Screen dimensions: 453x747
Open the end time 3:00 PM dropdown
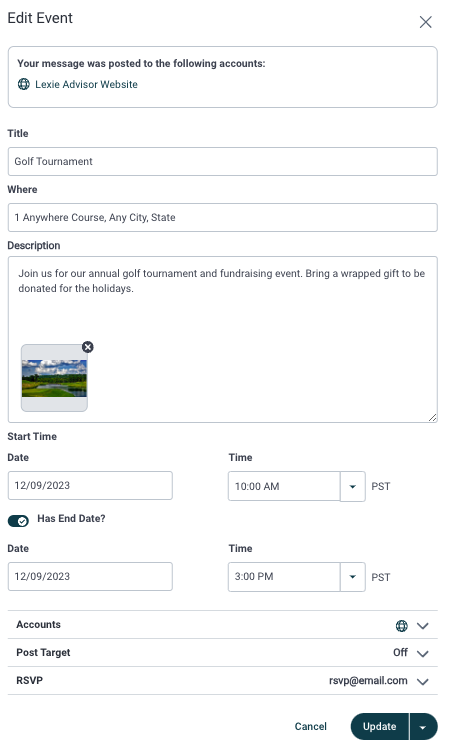[352, 577]
